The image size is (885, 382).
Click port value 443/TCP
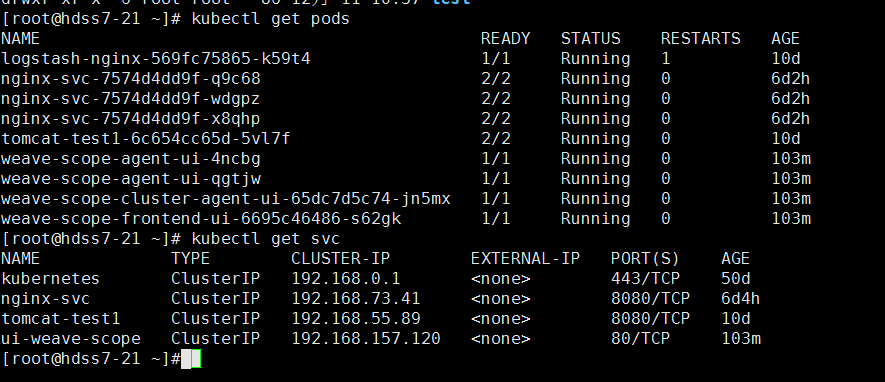pyautogui.click(x=645, y=279)
